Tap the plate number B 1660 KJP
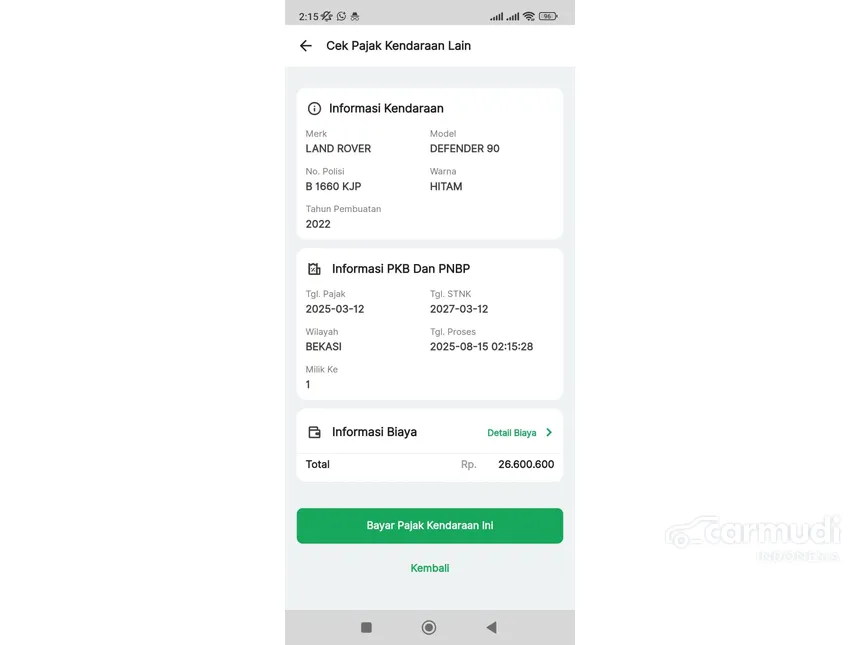This screenshot has width=860, height=645. 333,186
